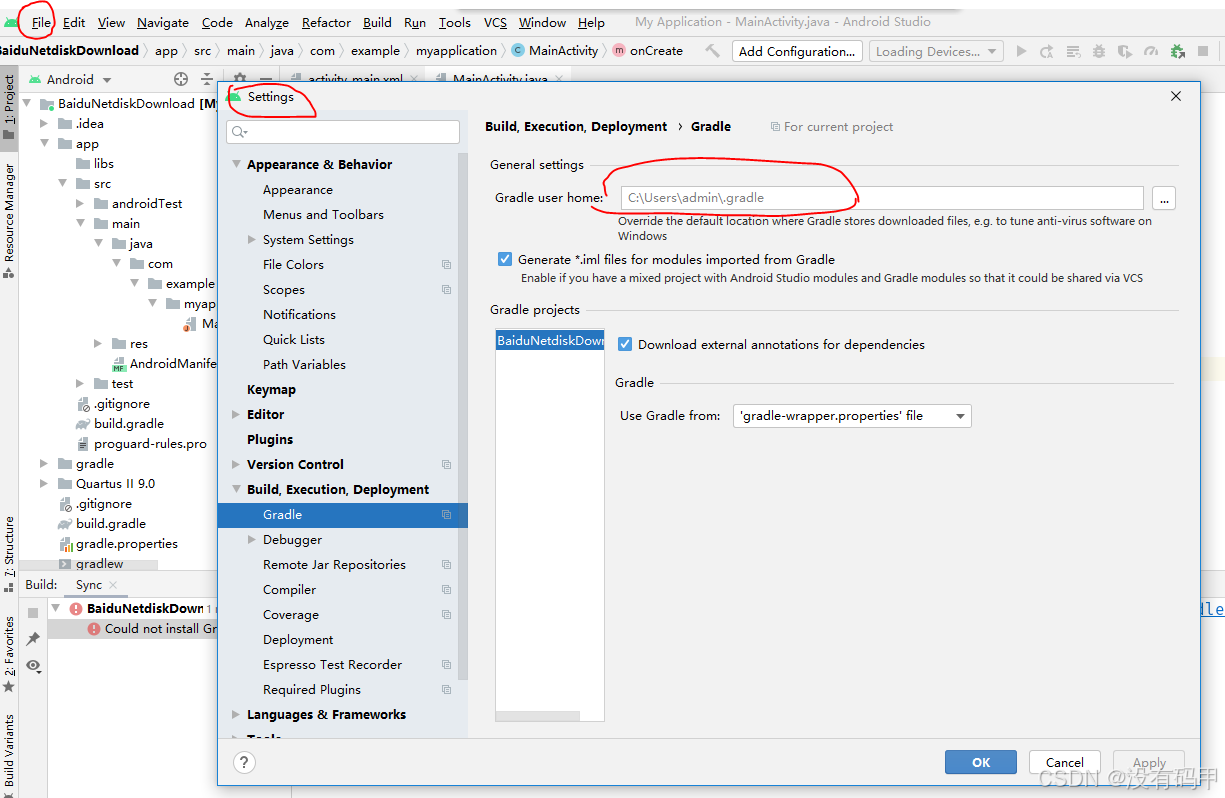Click the locate target crosshair icon in Project panel
This screenshot has height=798, width=1225.
[x=181, y=79]
